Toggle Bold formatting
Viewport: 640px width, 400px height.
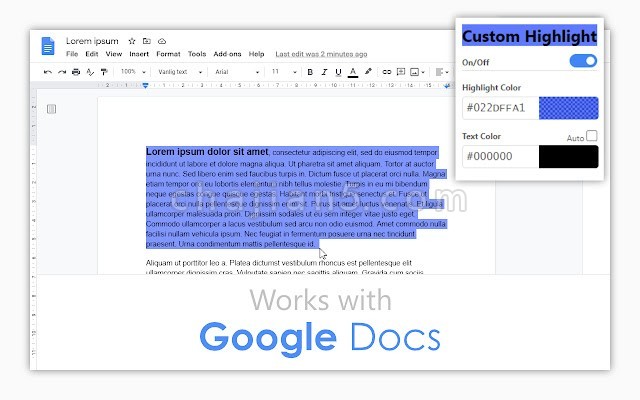pyautogui.click(x=310, y=72)
